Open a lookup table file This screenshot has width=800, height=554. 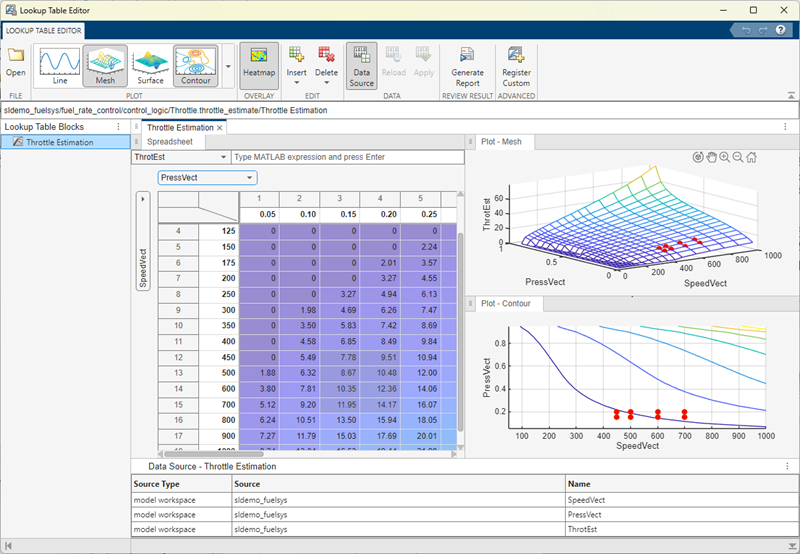pyautogui.click(x=16, y=61)
